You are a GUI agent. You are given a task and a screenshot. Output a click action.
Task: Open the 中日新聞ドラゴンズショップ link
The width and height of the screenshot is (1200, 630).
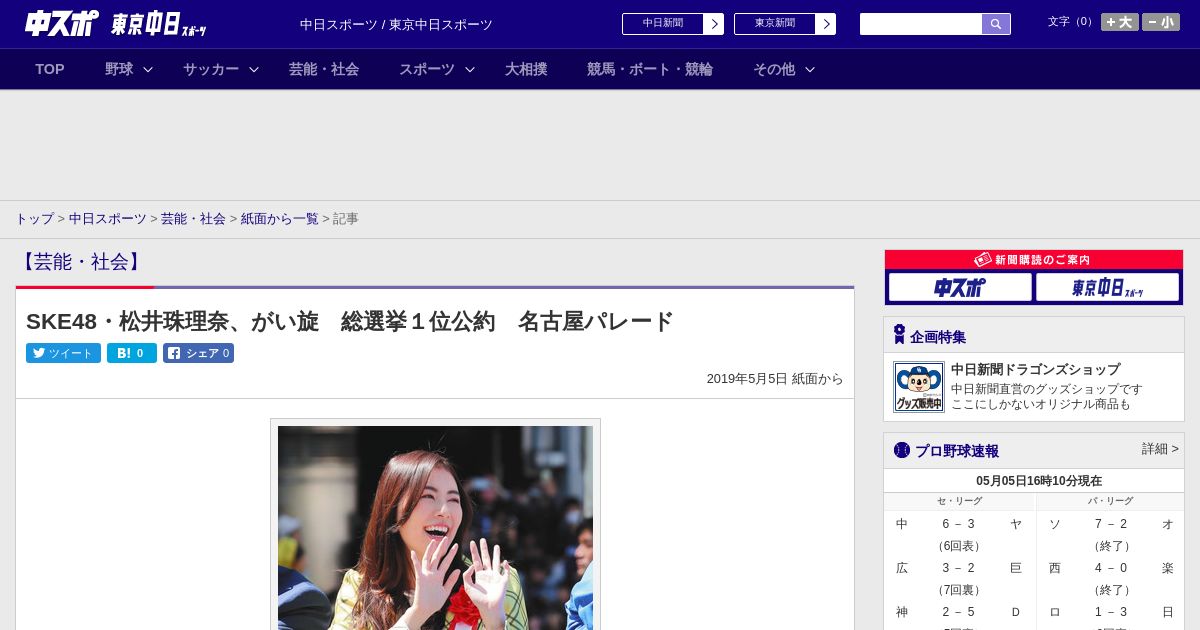tap(1035, 369)
